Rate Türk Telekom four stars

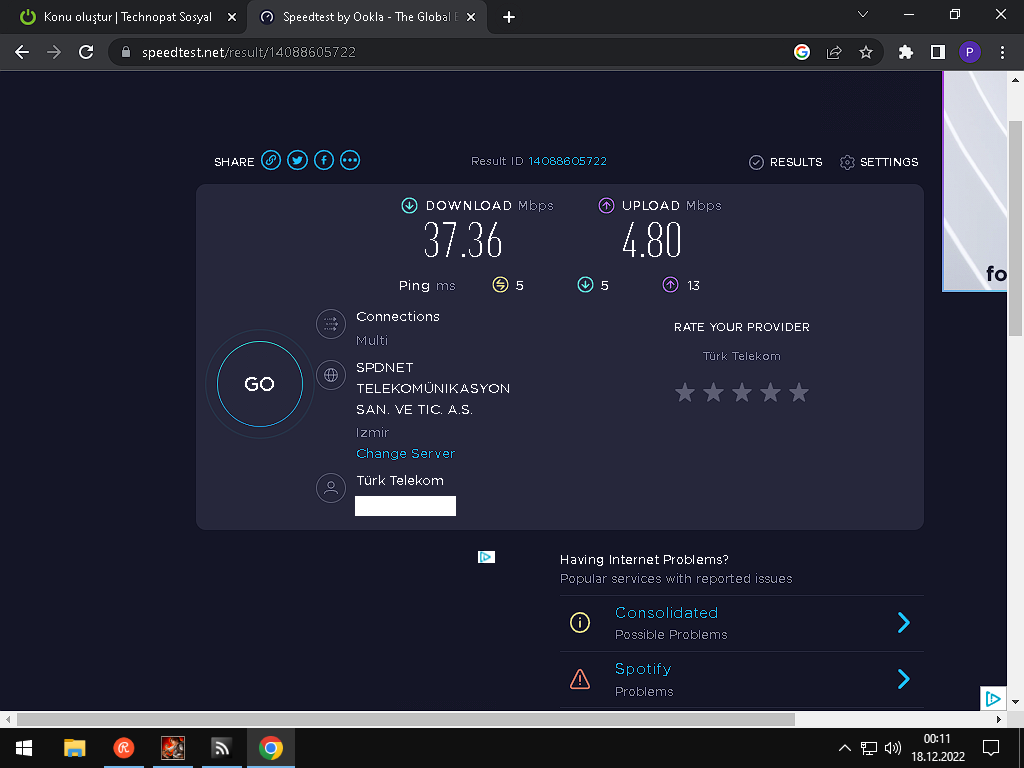[x=771, y=392]
